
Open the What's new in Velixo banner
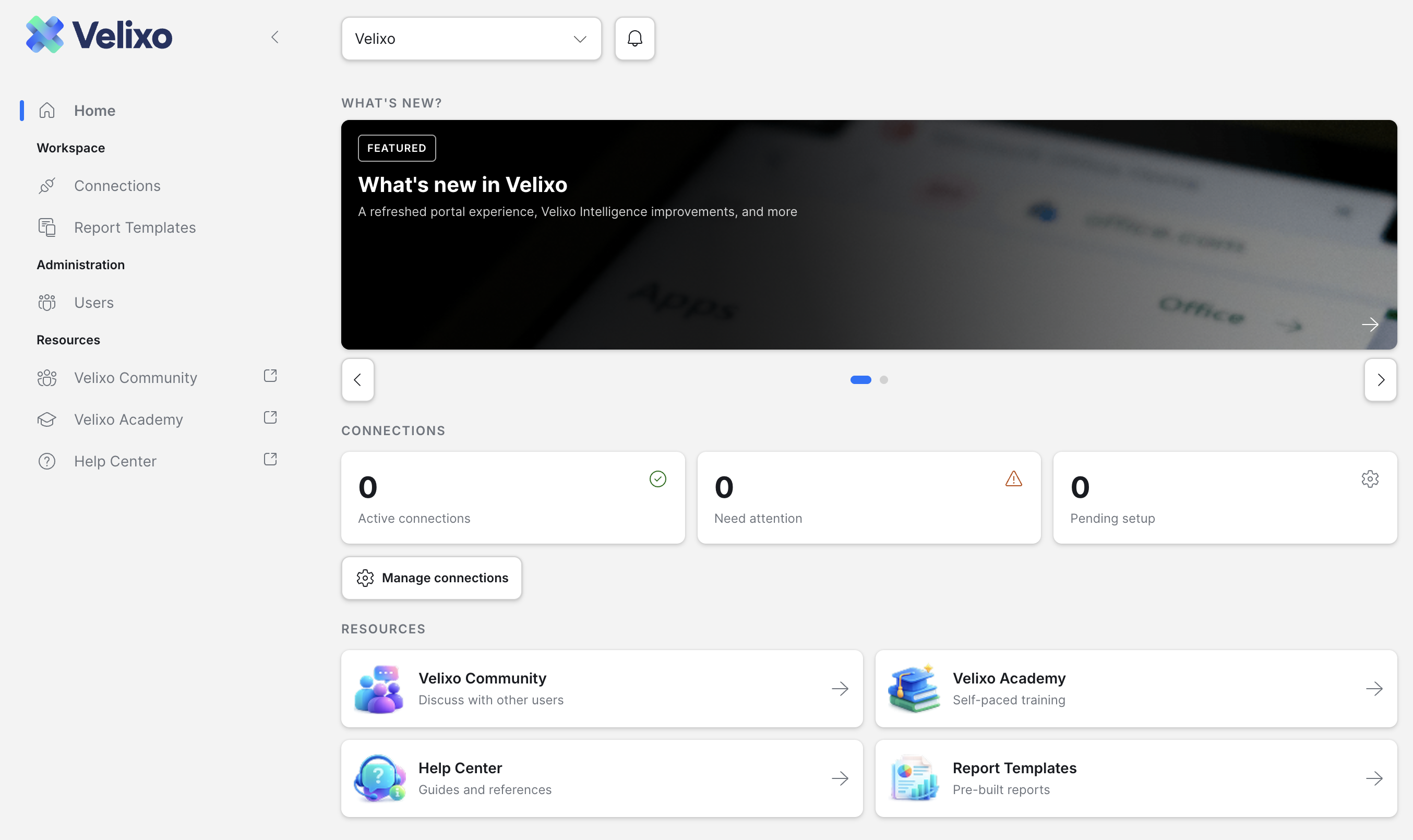coord(869,234)
